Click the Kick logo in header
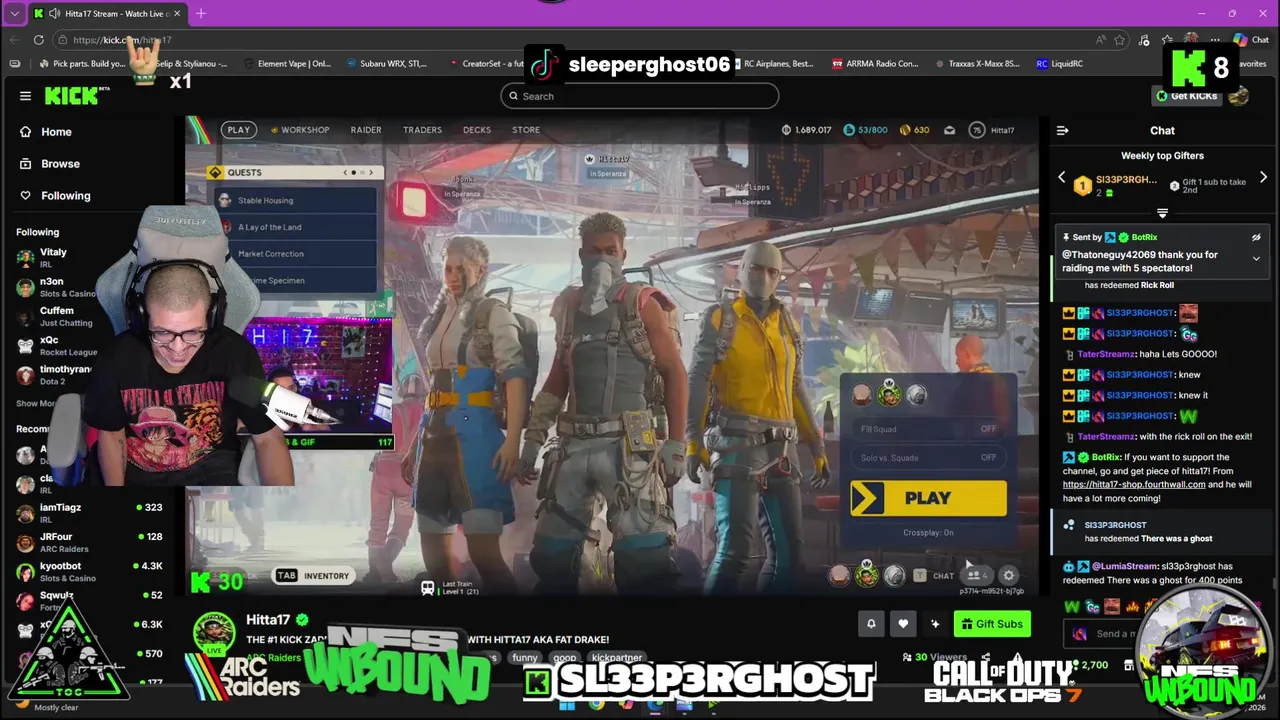The height and width of the screenshot is (720, 1280). pos(72,96)
